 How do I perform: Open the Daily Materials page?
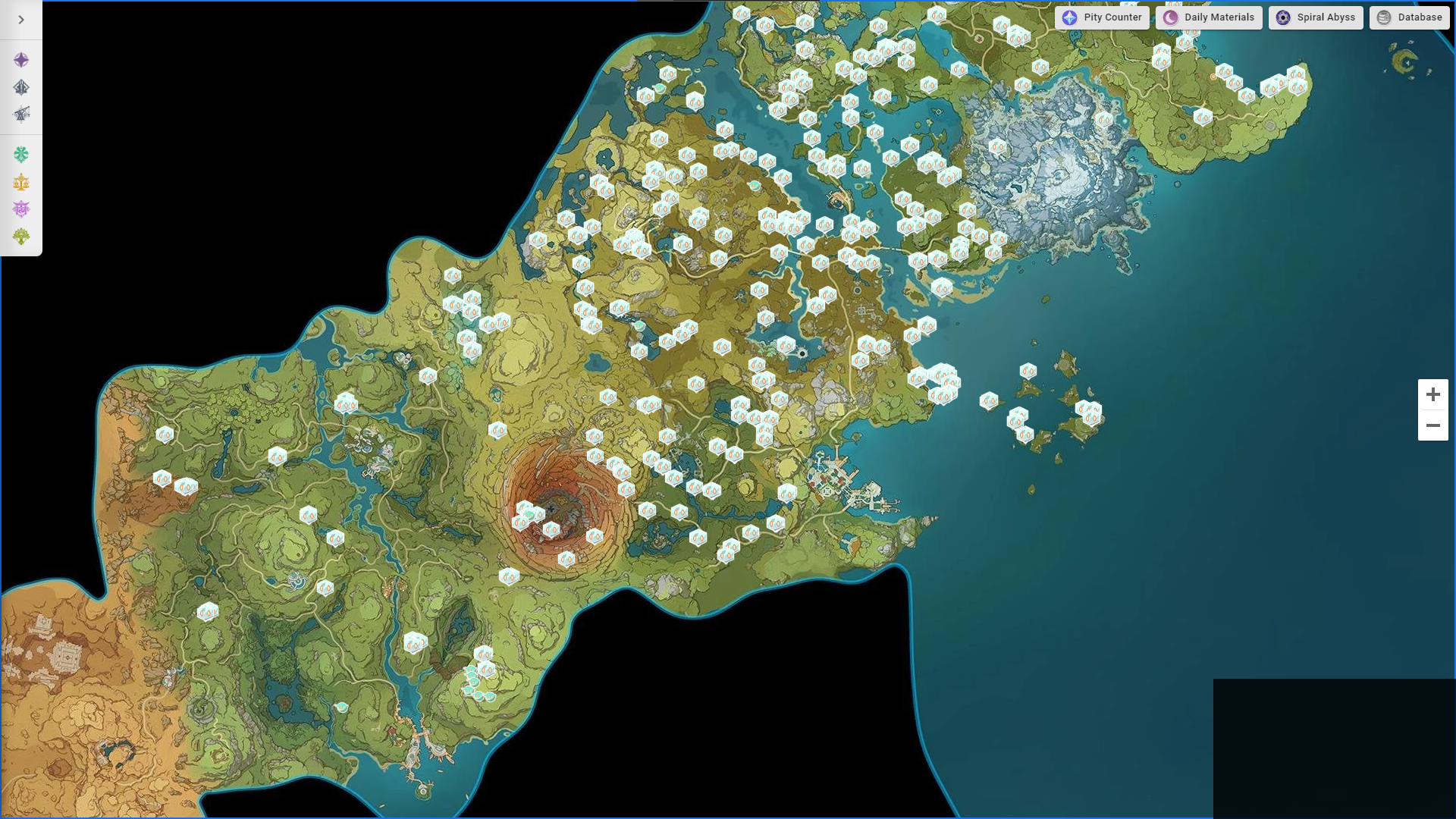[x=1209, y=17]
